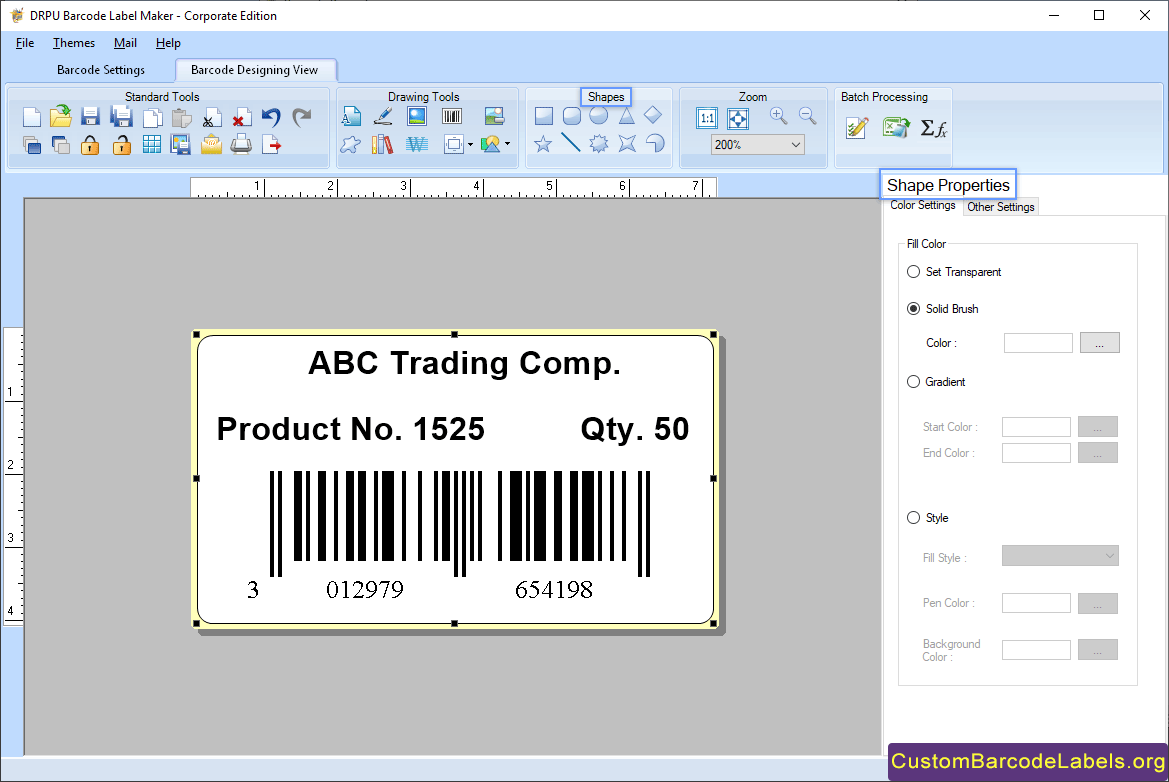Zoom out with the minus magnifier
The image size is (1169, 782).
pos(807,116)
